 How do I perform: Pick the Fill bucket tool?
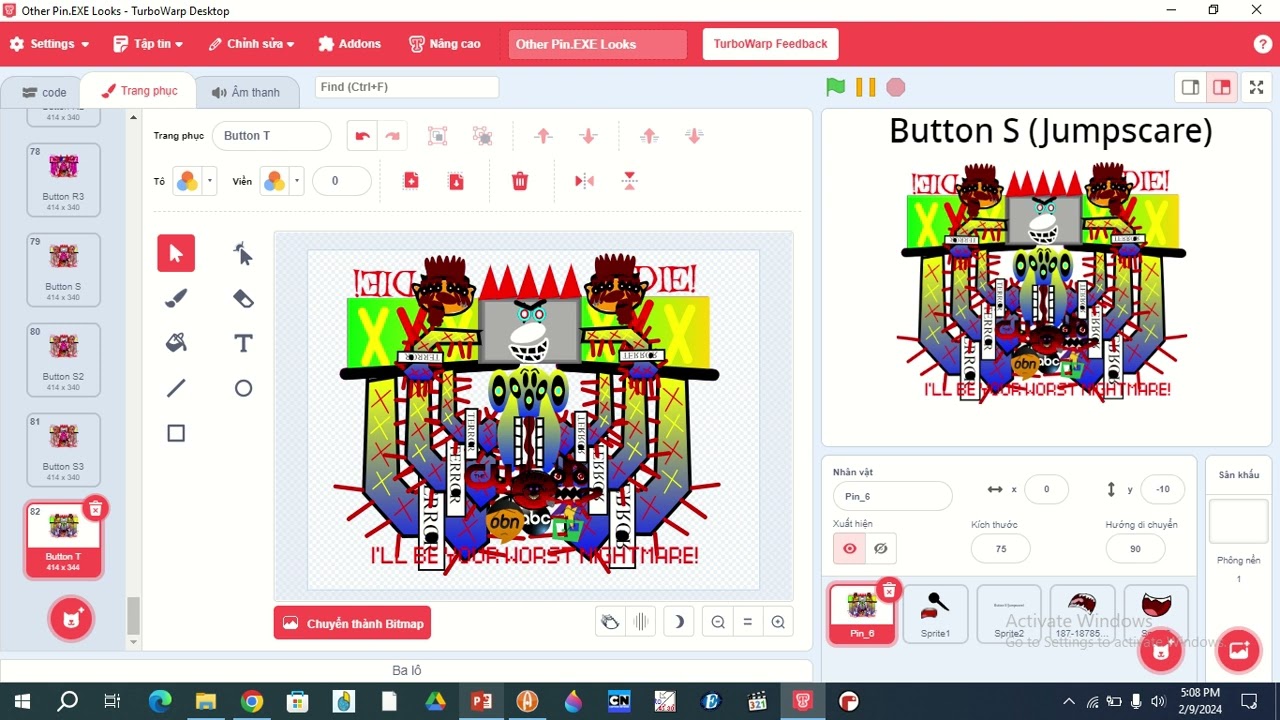click(x=176, y=343)
